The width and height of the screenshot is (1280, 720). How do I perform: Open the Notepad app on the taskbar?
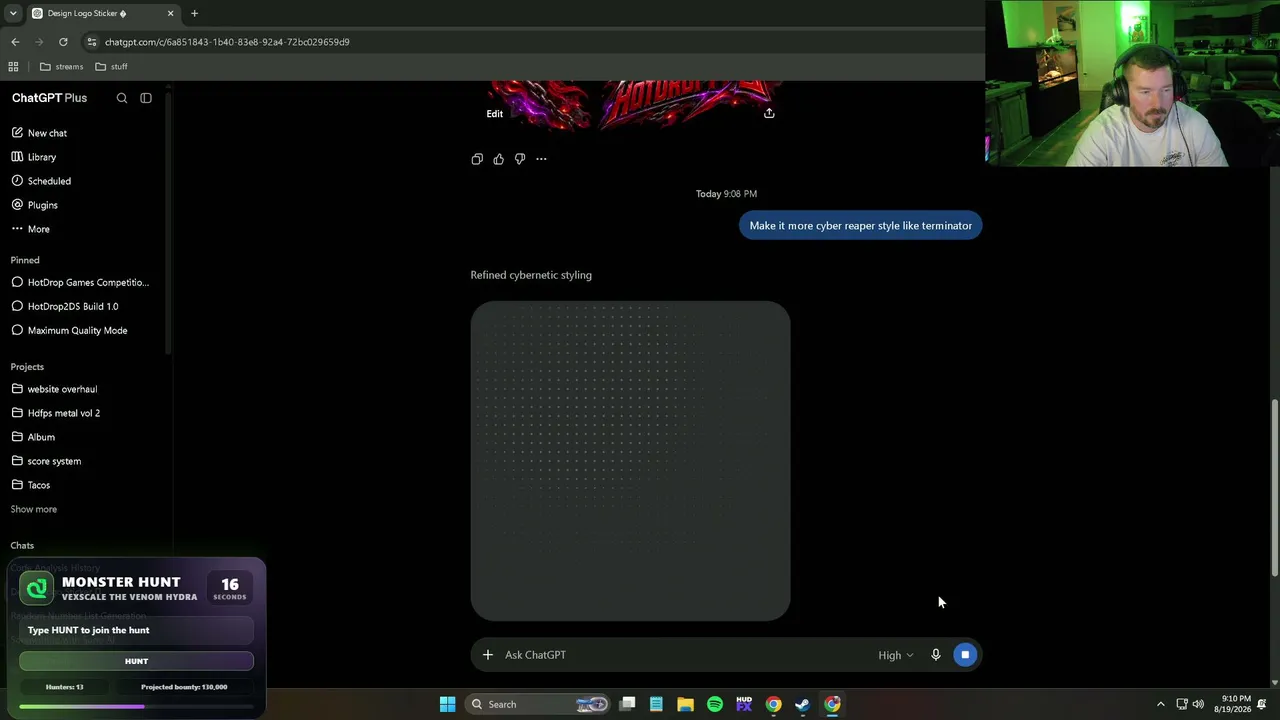coord(656,704)
